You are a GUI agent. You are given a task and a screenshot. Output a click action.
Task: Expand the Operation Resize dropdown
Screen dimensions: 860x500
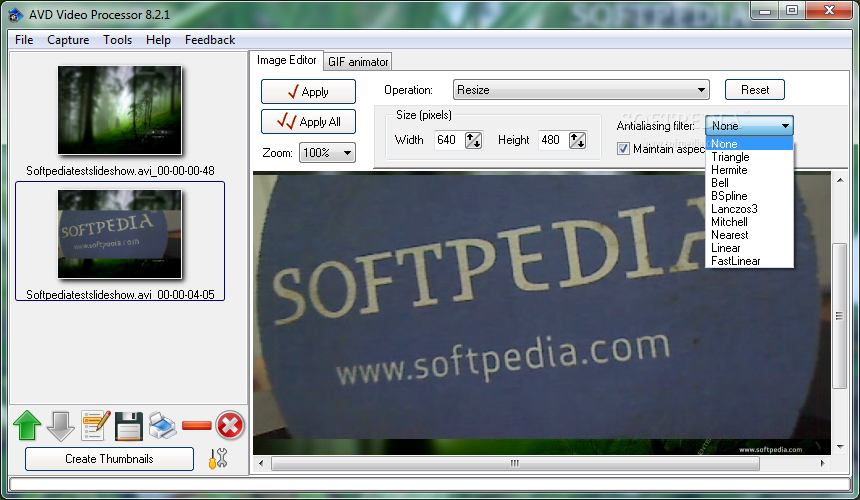click(581, 90)
